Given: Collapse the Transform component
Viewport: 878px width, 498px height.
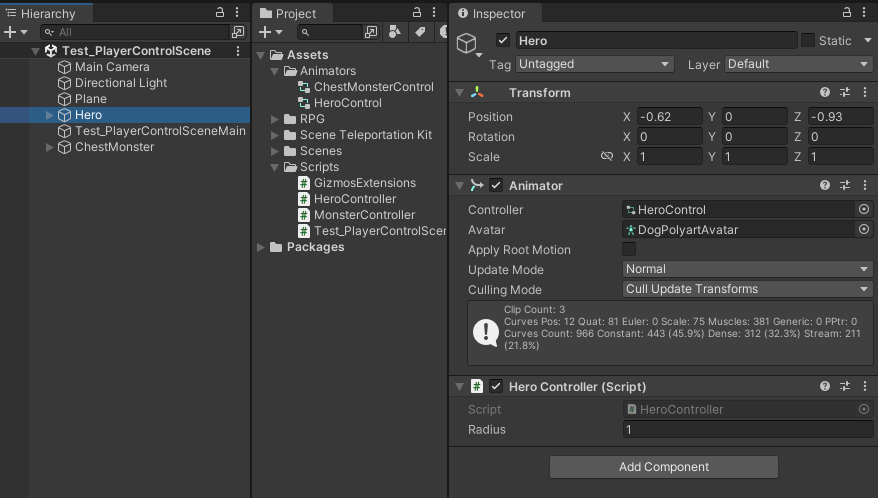Looking at the screenshot, I should 460,93.
